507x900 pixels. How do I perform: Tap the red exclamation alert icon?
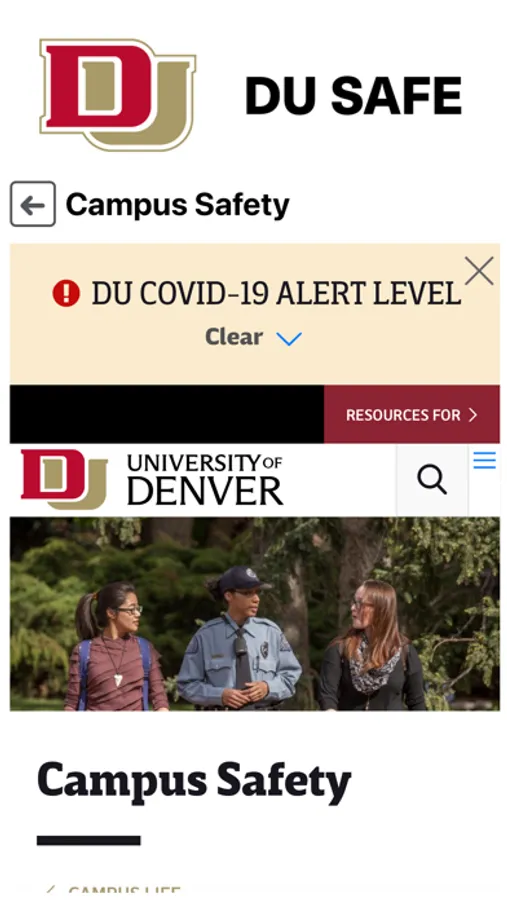point(66,293)
